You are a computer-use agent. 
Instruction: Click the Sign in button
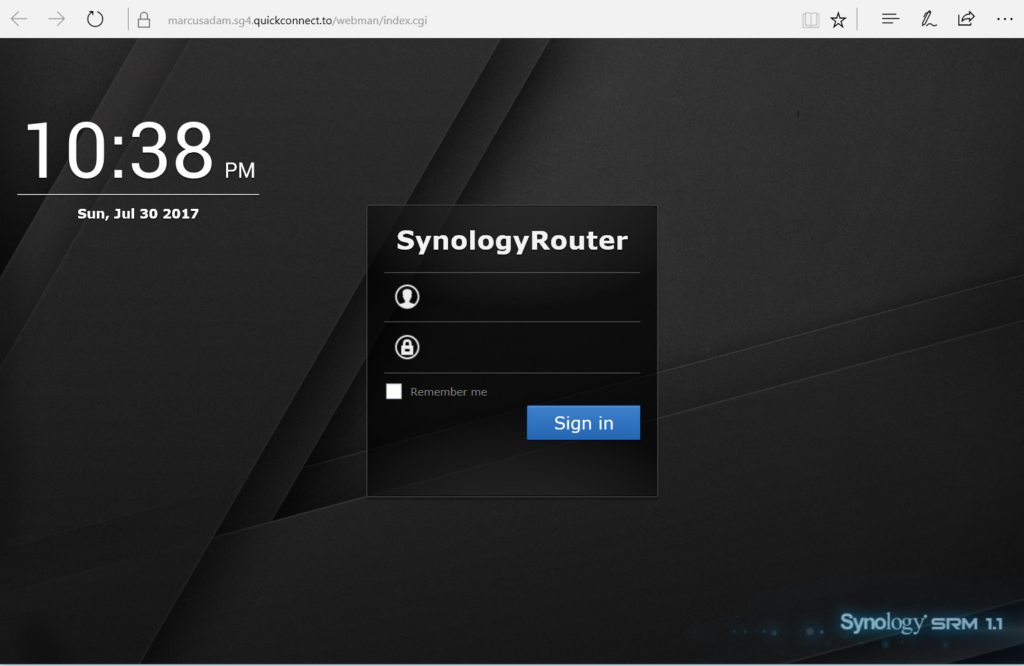click(583, 422)
